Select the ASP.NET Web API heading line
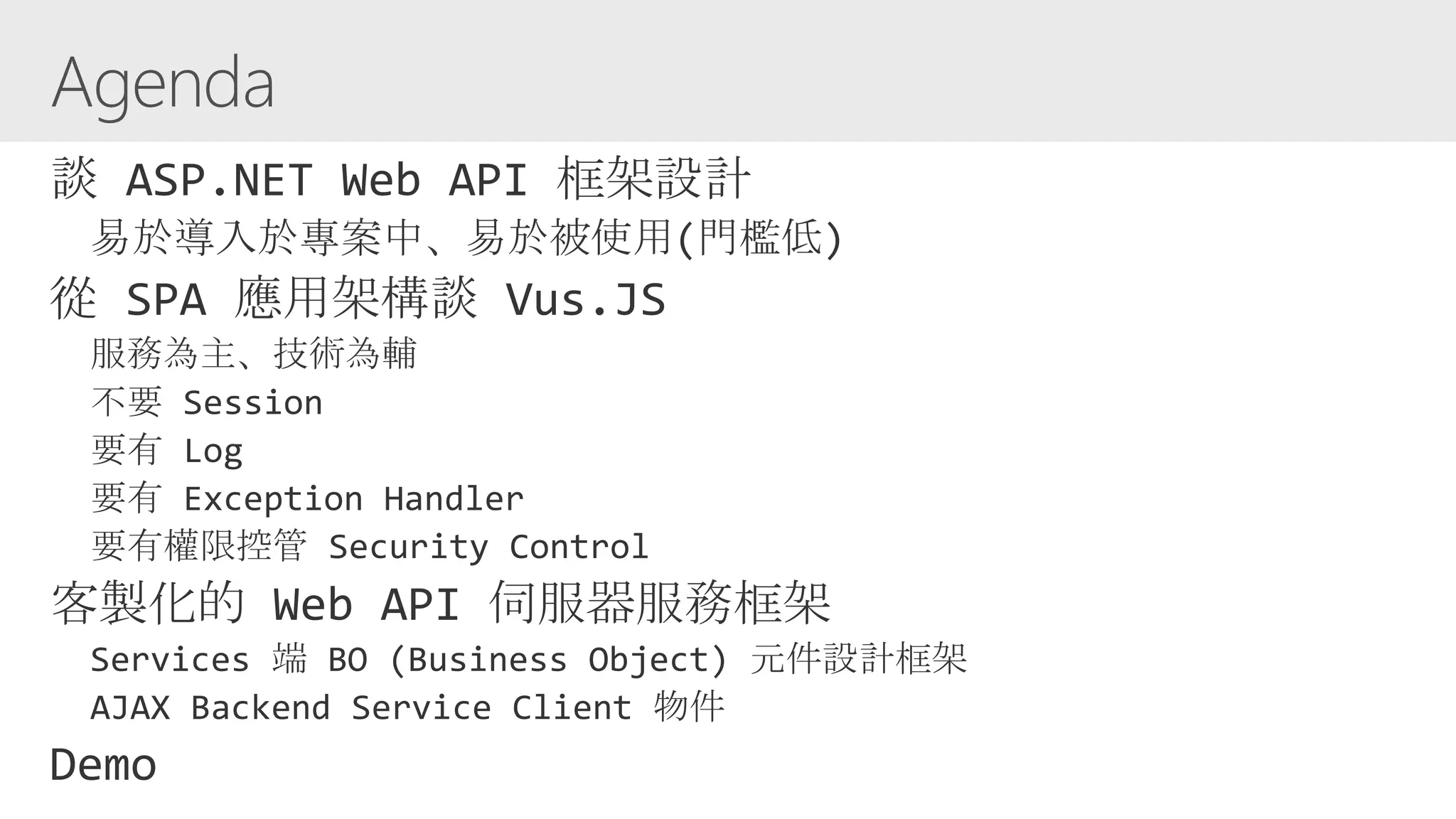Screen dimensions: 1456x819 [401, 178]
